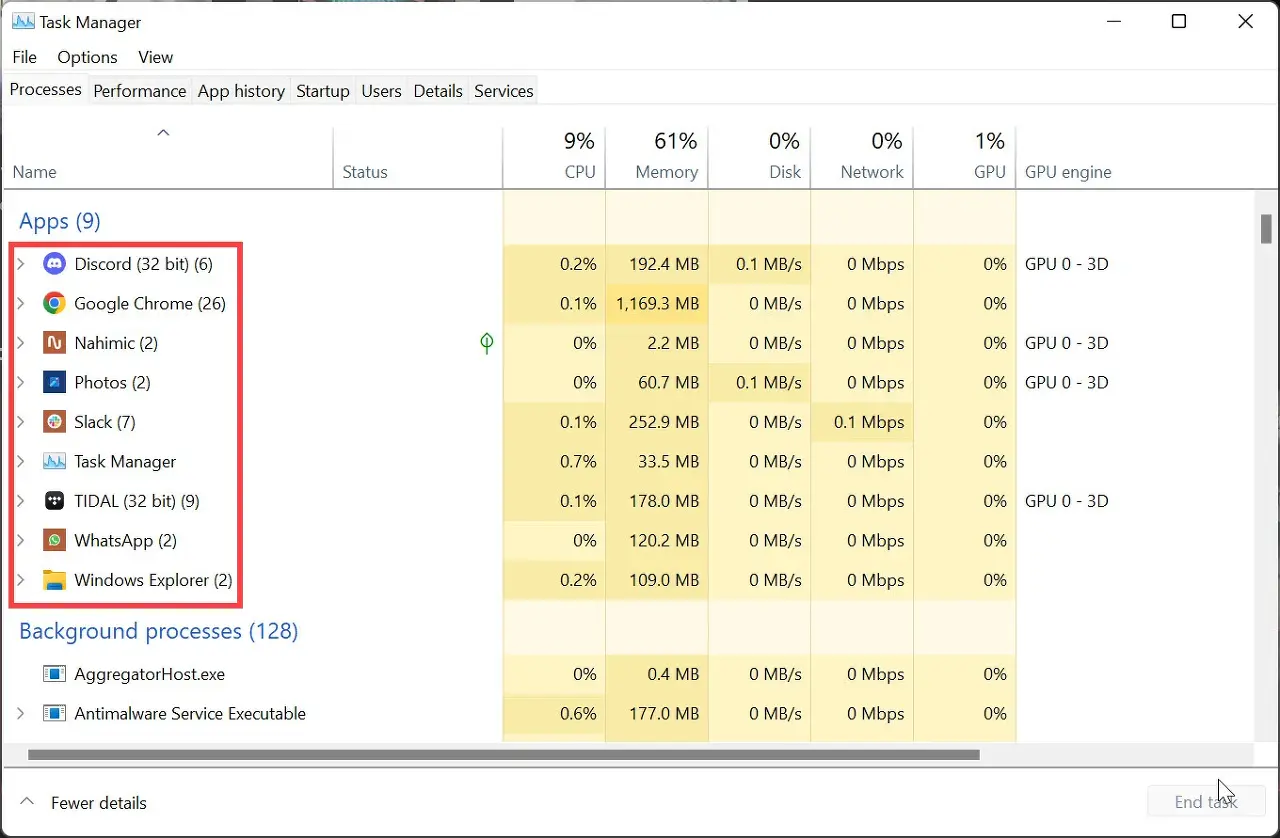This screenshot has height=838, width=1280.
Task: Switch to the Details tab
Action: [x=438, y=91]
